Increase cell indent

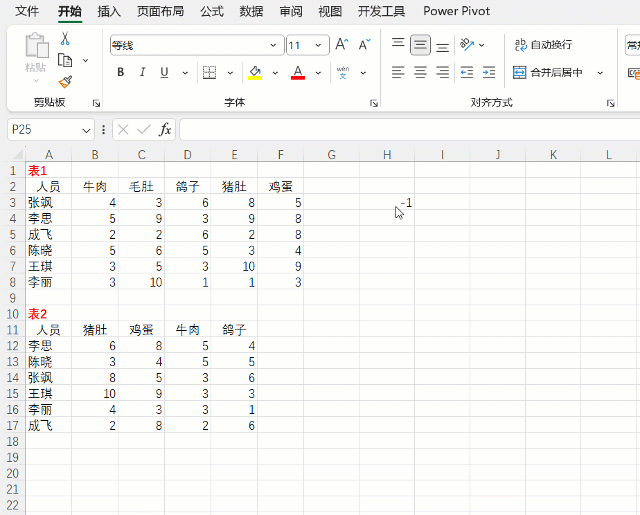point(489,73)
